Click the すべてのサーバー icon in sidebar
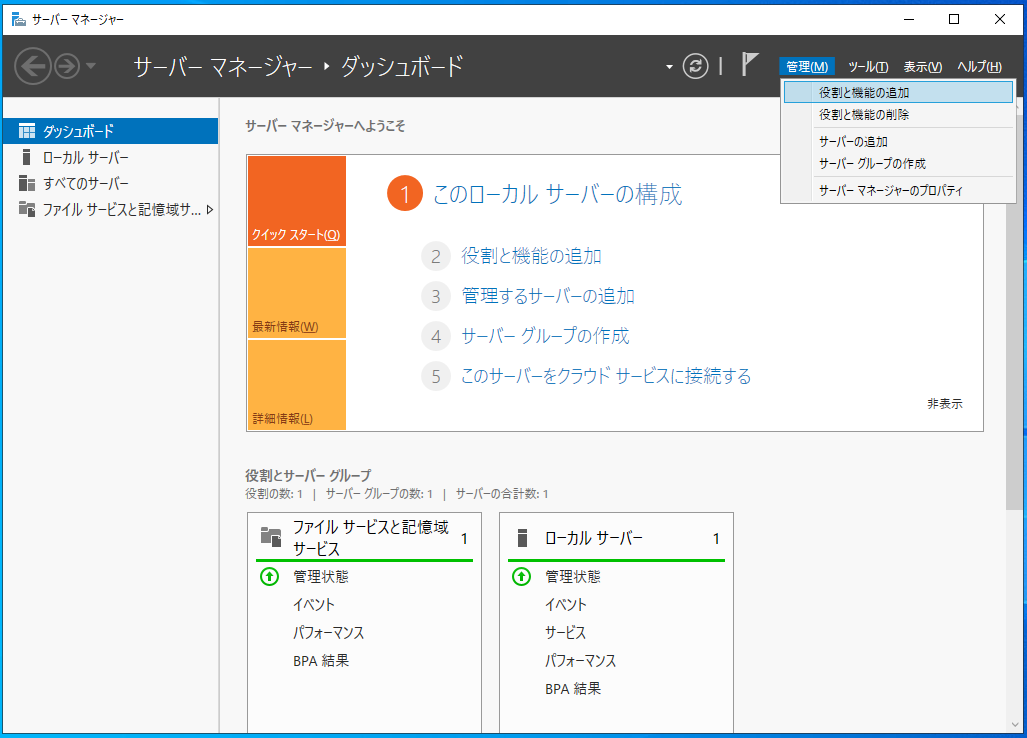The height and width of the screenshot is (738, 1027). pos(27,183)
